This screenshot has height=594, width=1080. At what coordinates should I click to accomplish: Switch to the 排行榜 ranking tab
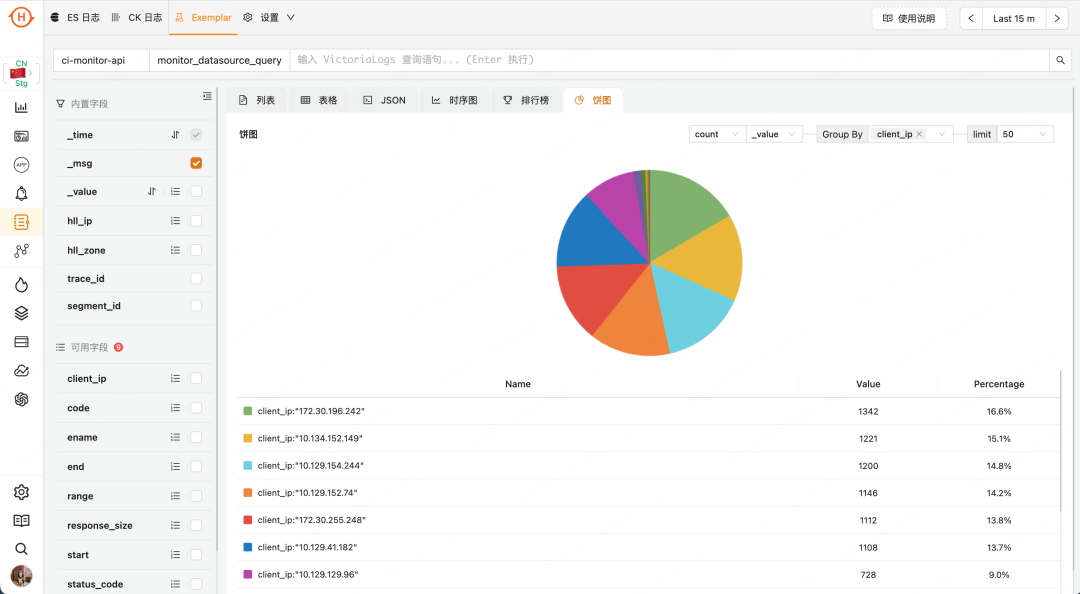coord(526,100)
